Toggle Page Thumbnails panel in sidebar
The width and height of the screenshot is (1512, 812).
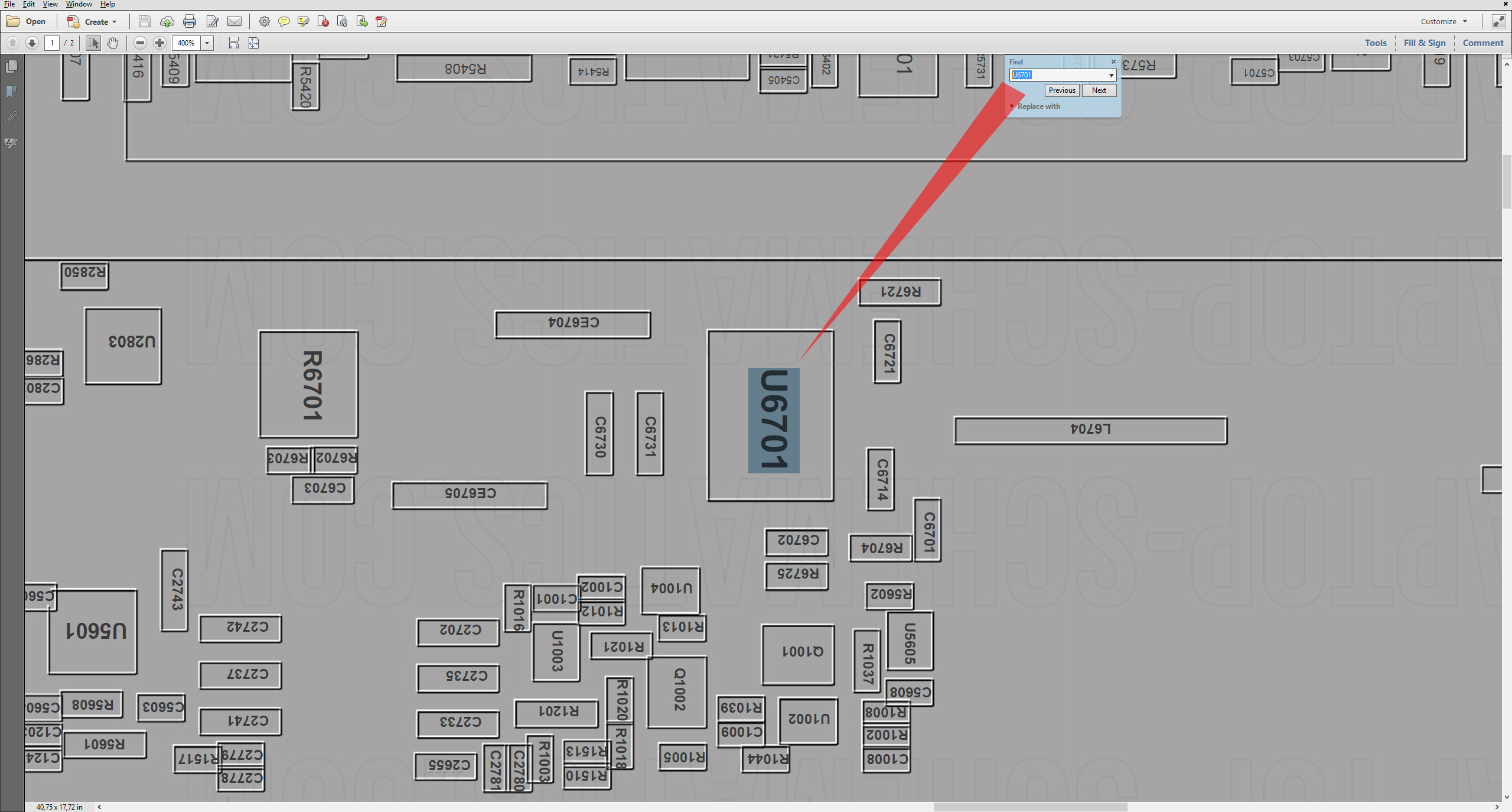(x=11, y=67)
